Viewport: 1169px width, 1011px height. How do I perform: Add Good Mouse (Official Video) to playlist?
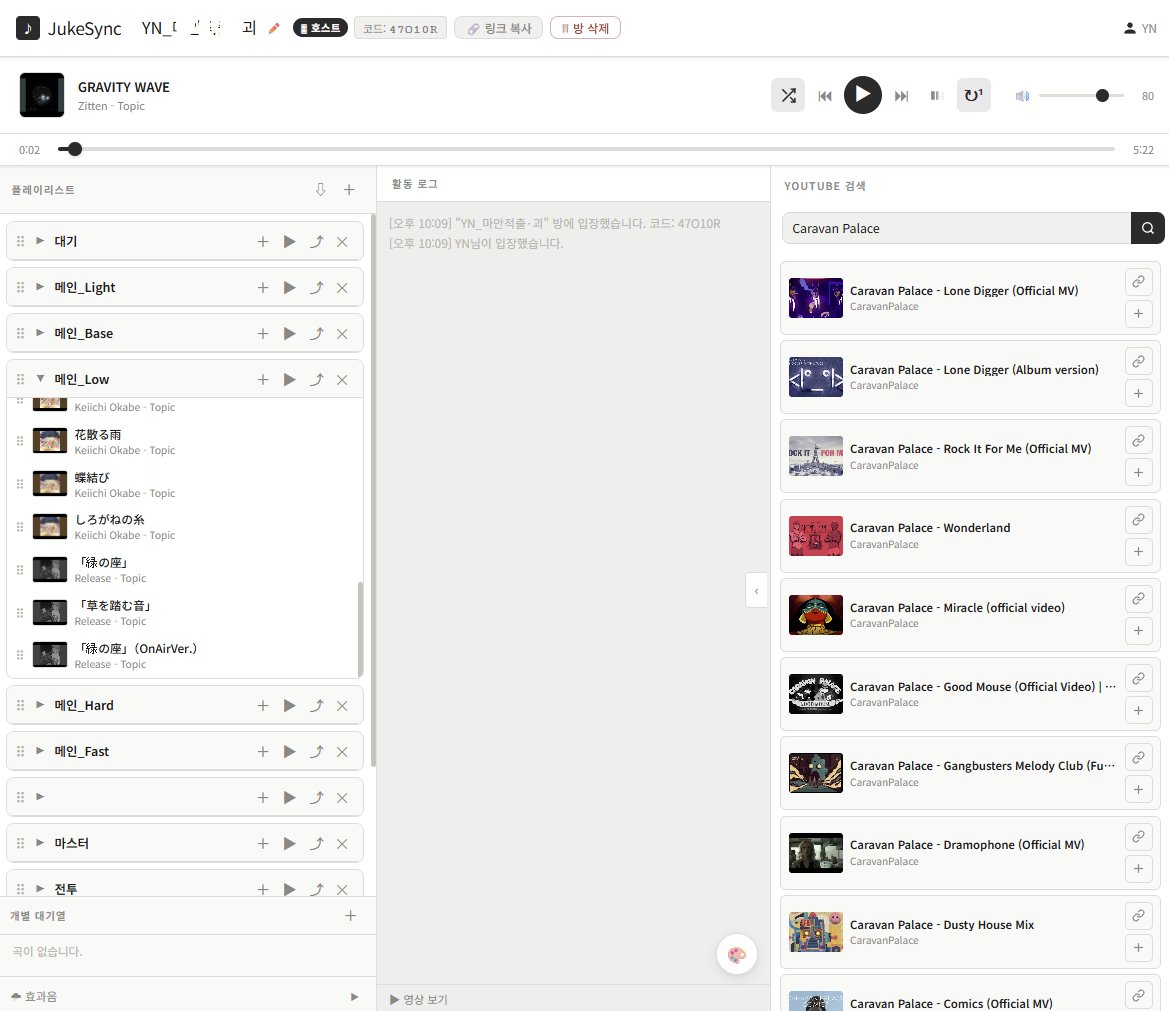(x=1138, y=711)
